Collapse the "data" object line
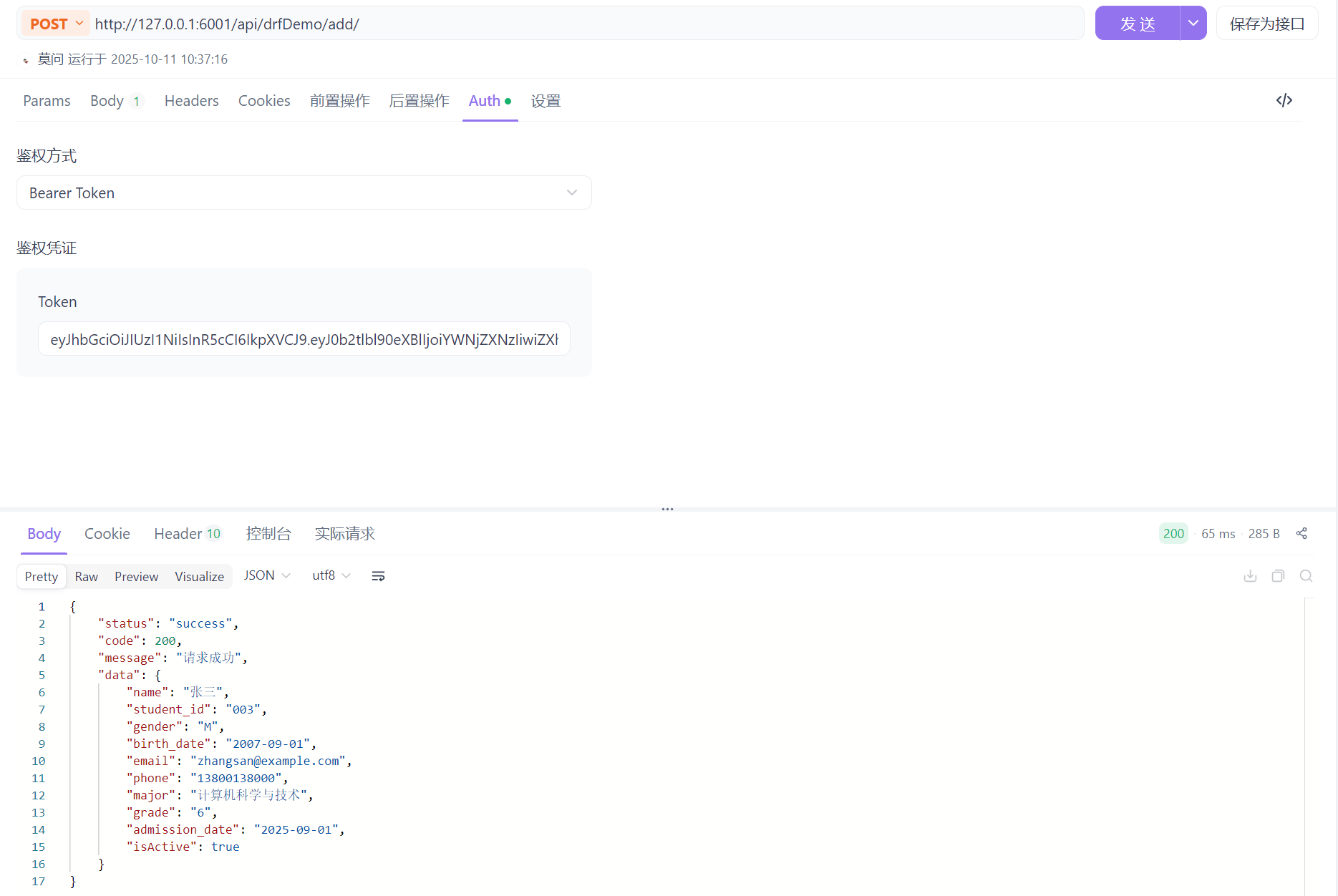The height and width of the screenshot is (896, 1338). click(129, 675)
